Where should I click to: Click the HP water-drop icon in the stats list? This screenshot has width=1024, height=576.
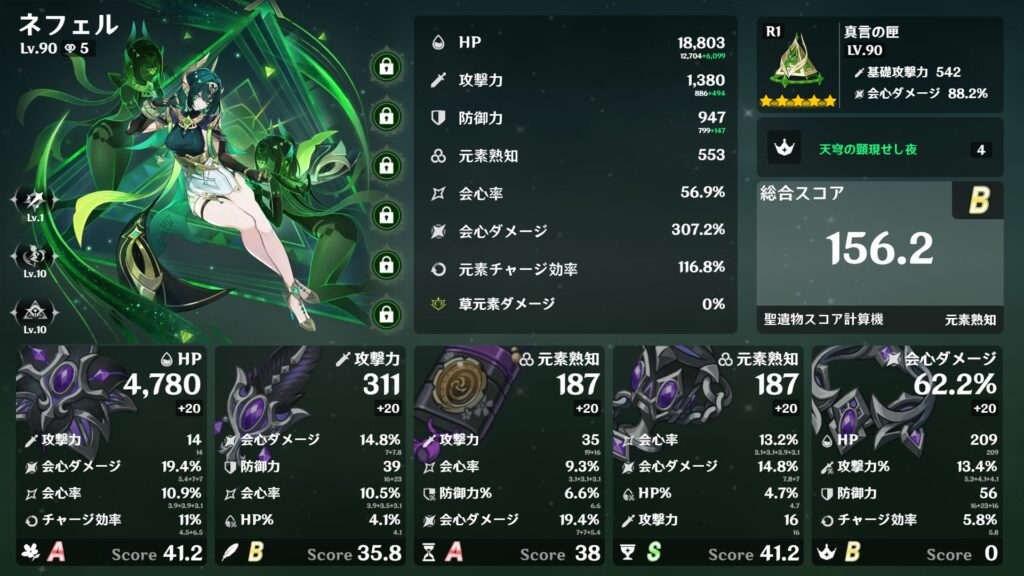coord(438,43)
